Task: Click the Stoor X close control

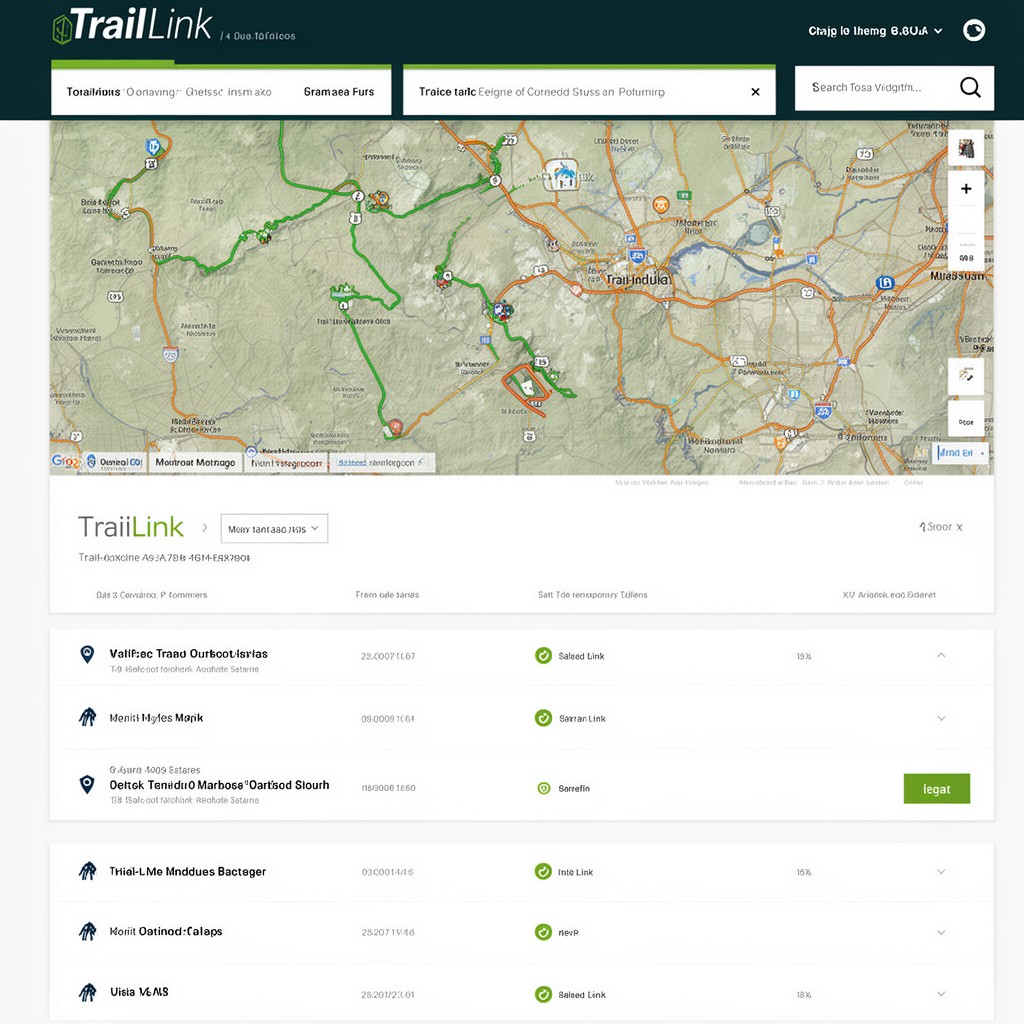Action: [x=941, y=527]
